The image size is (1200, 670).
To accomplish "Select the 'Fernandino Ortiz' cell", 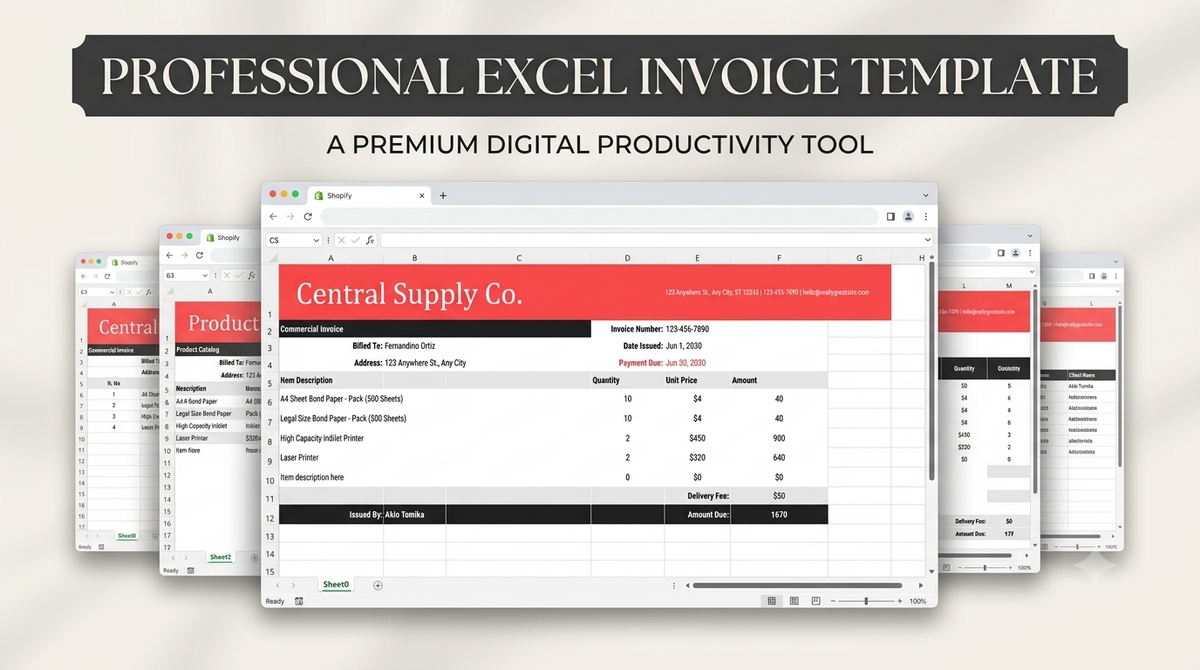I will pos(410,345).
